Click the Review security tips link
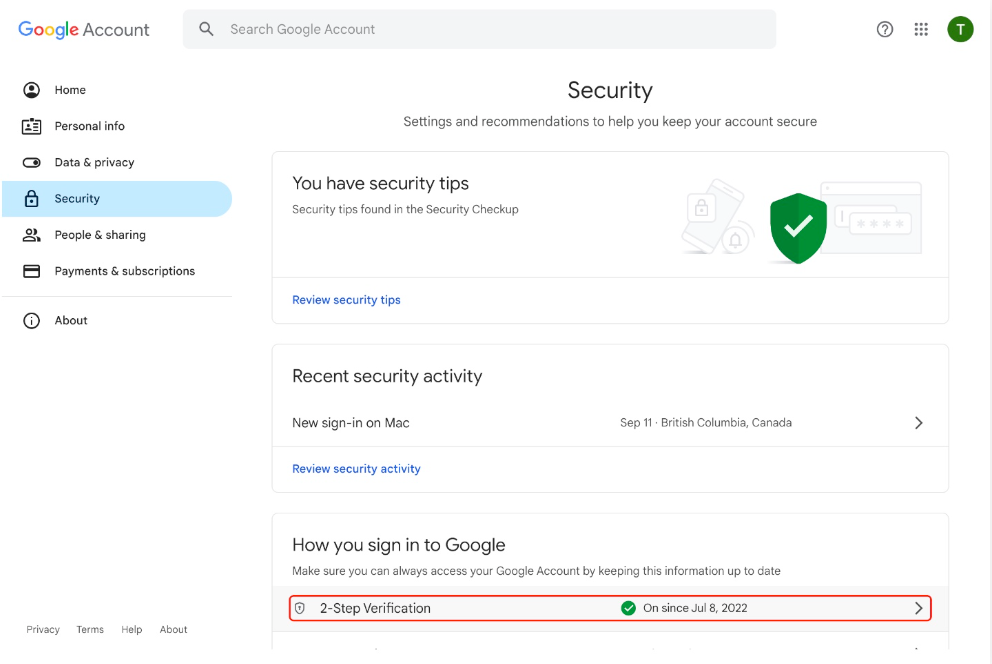 [346, 300]
